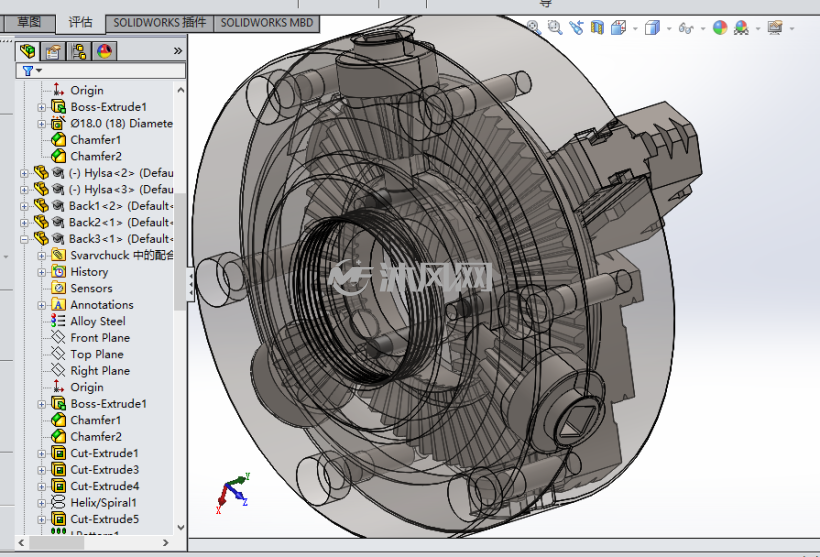Screen dimensions: 820x557
Task: Toggle the Hide/Show Items glasses icon
Action: pyautogui.click(x=686, y=28)
